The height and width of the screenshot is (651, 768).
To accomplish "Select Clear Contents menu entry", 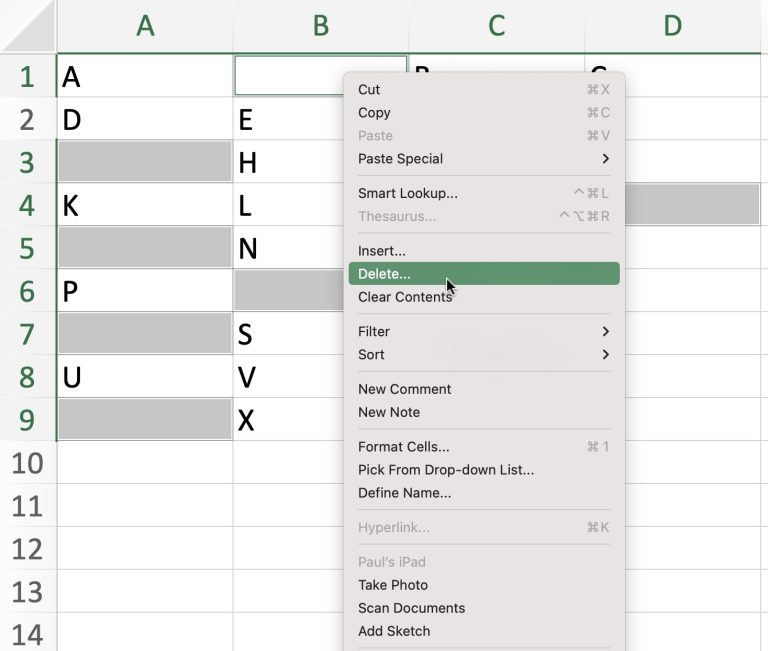I will click(x=405, y=297).
